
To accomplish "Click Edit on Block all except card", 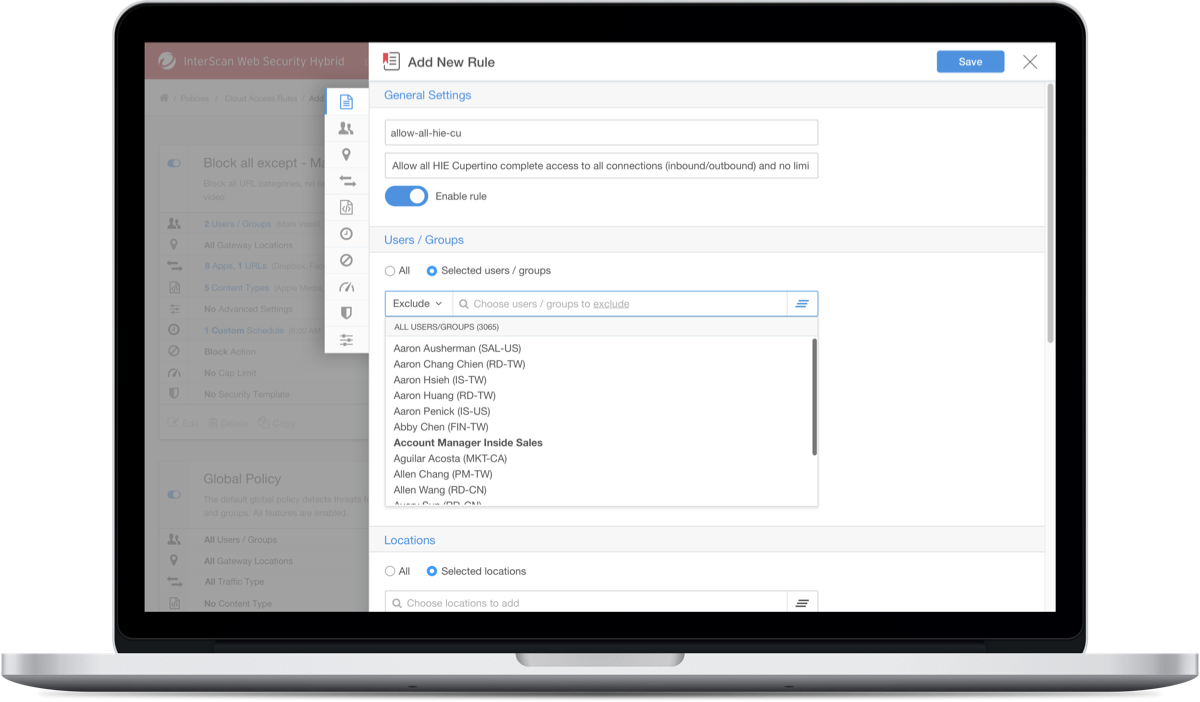I will [x=182, y=423].
